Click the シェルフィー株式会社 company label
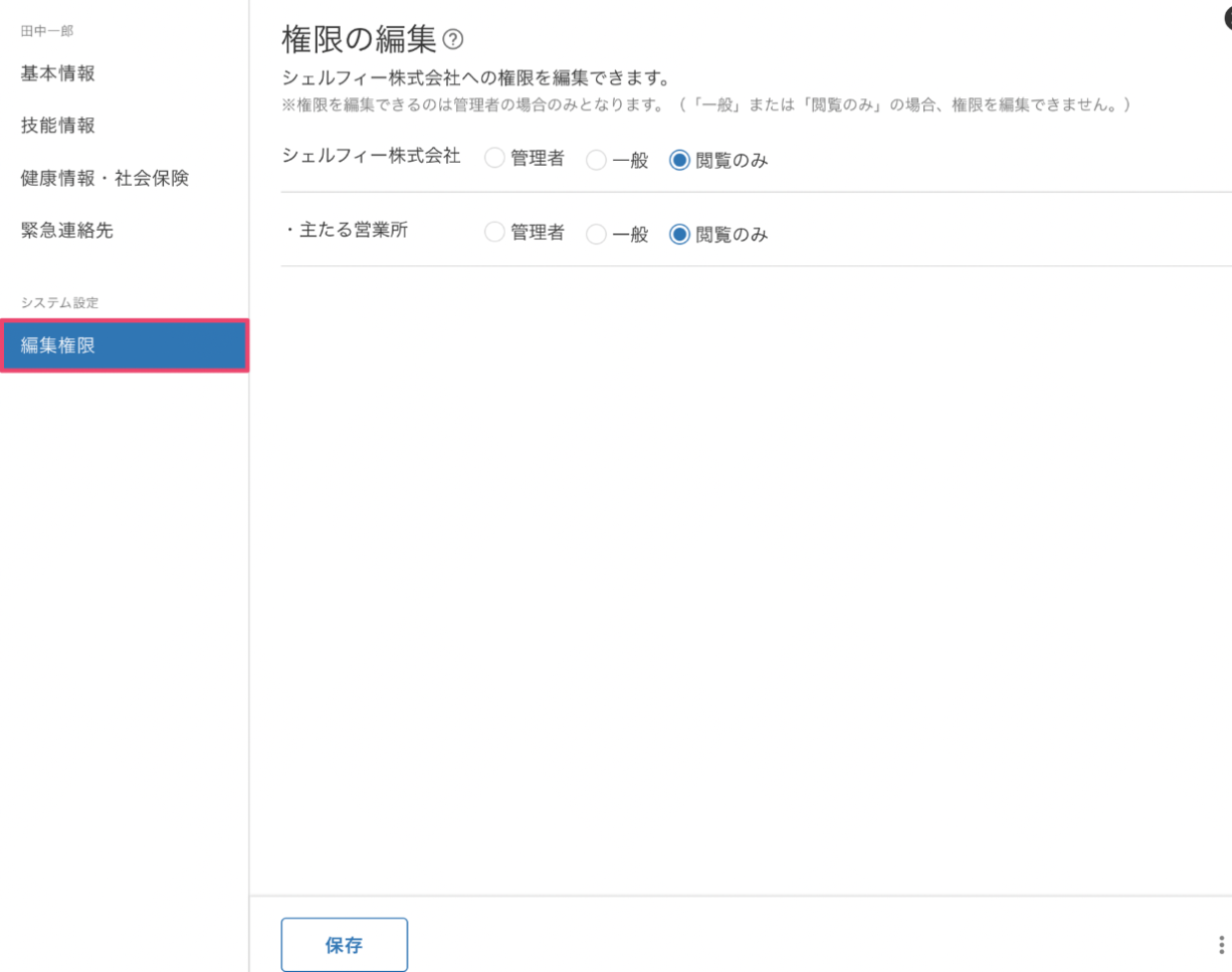1232x972 pixels. pos(374,156)
